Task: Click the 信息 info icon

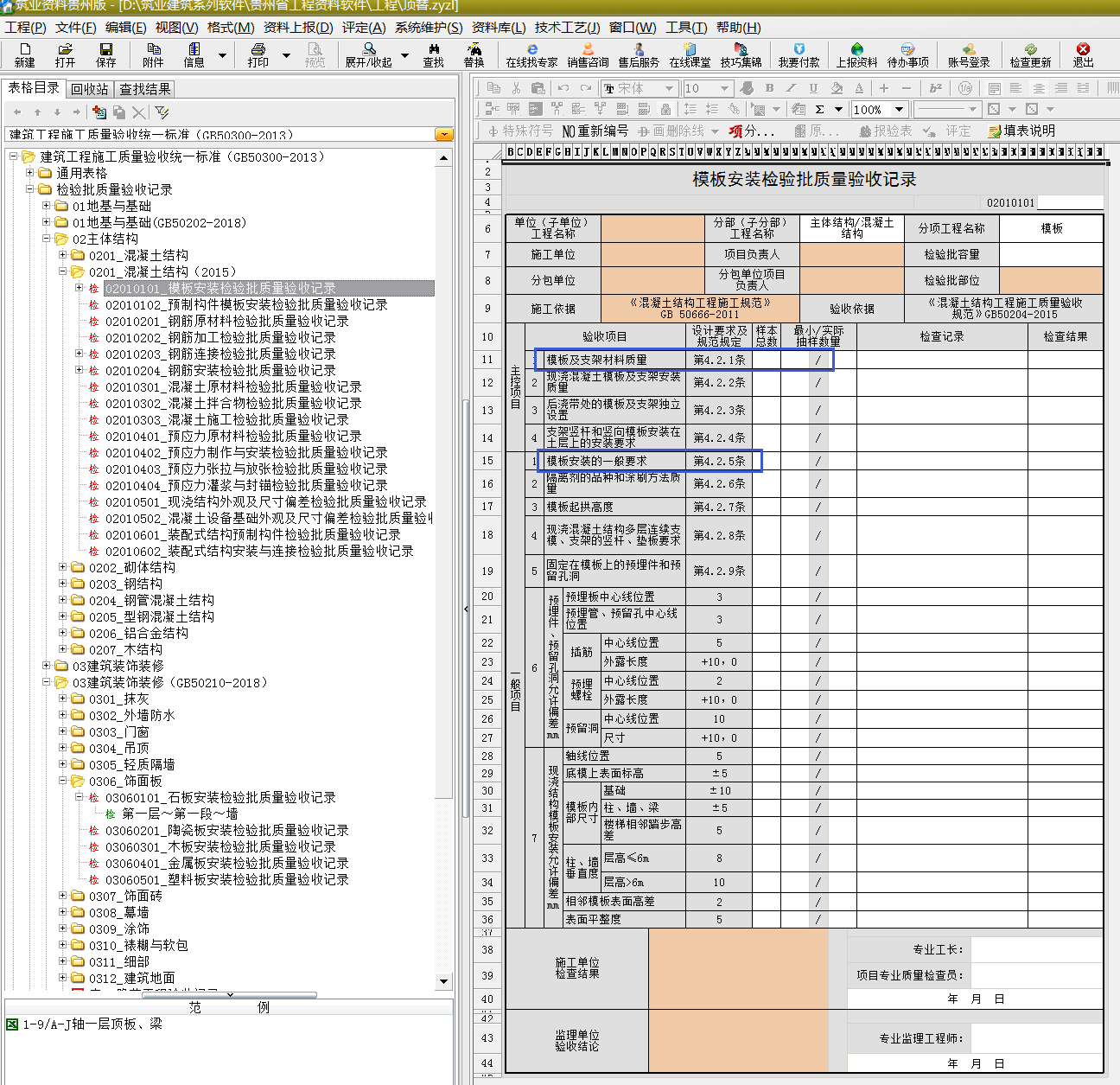Action: pos(194,54)
